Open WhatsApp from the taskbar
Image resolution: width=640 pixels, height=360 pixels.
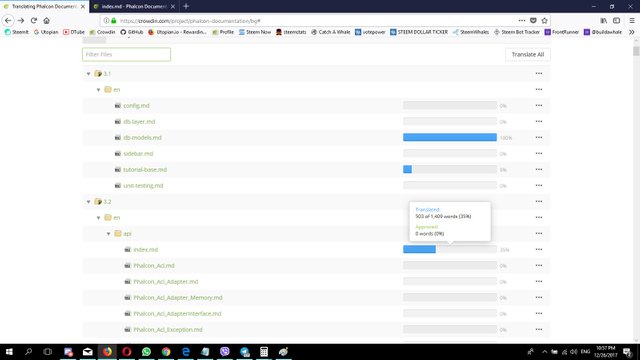(146, 351)
